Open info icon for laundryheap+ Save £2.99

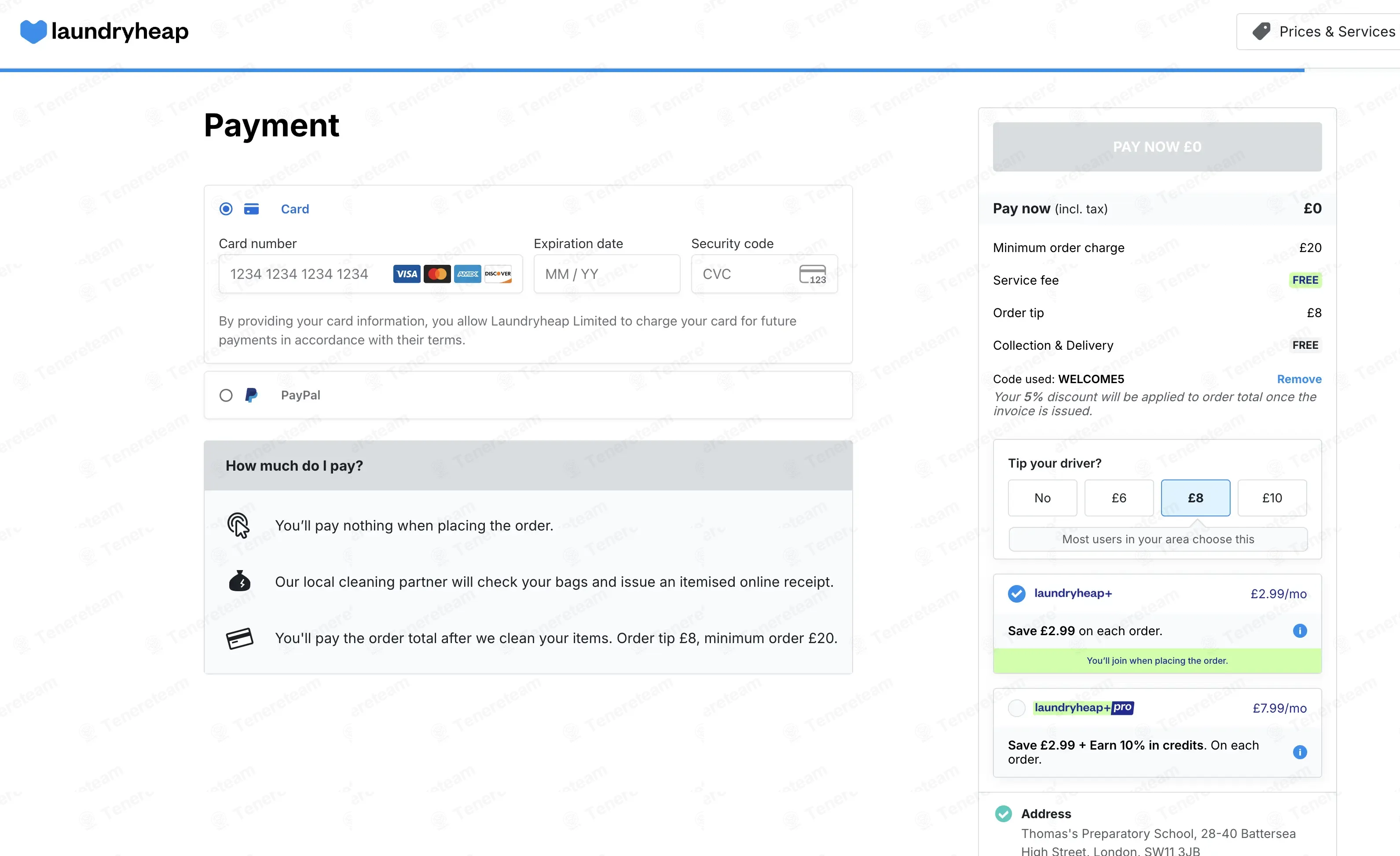pyautogui.click(x=1299, y=630)
